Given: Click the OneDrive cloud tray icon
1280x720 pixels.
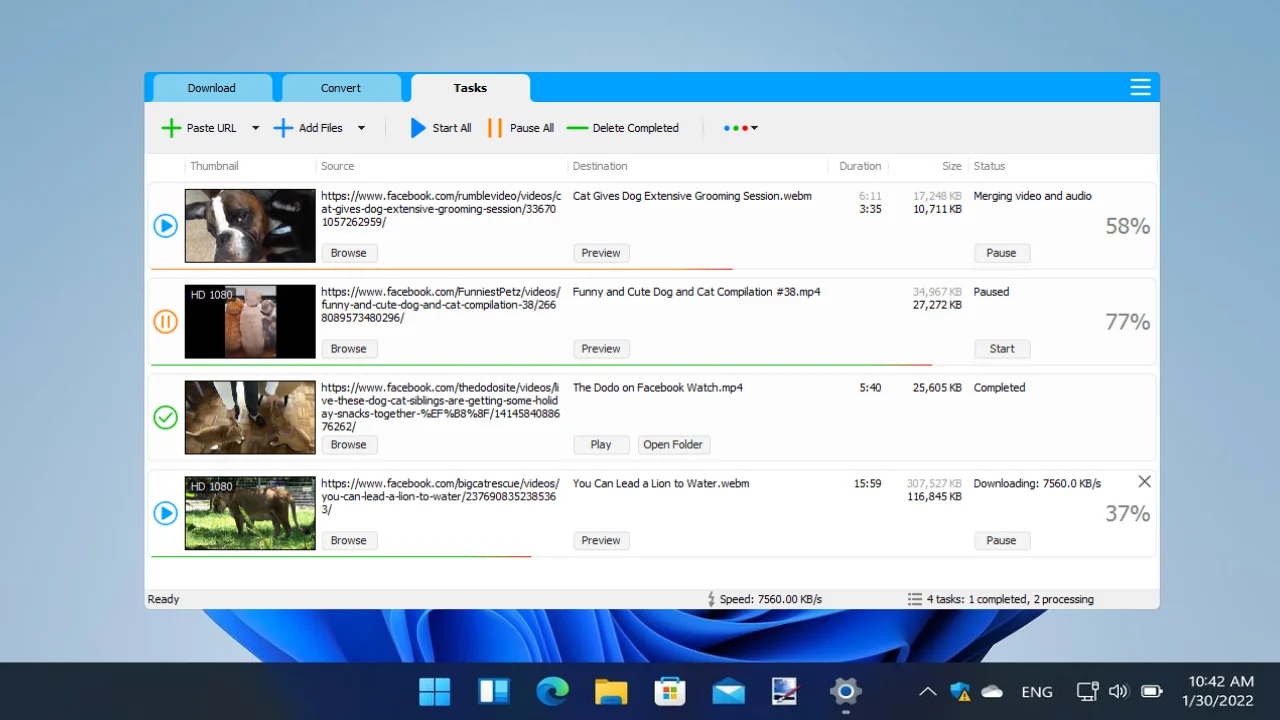Looking at the screenshot, I should click(992, 691).
